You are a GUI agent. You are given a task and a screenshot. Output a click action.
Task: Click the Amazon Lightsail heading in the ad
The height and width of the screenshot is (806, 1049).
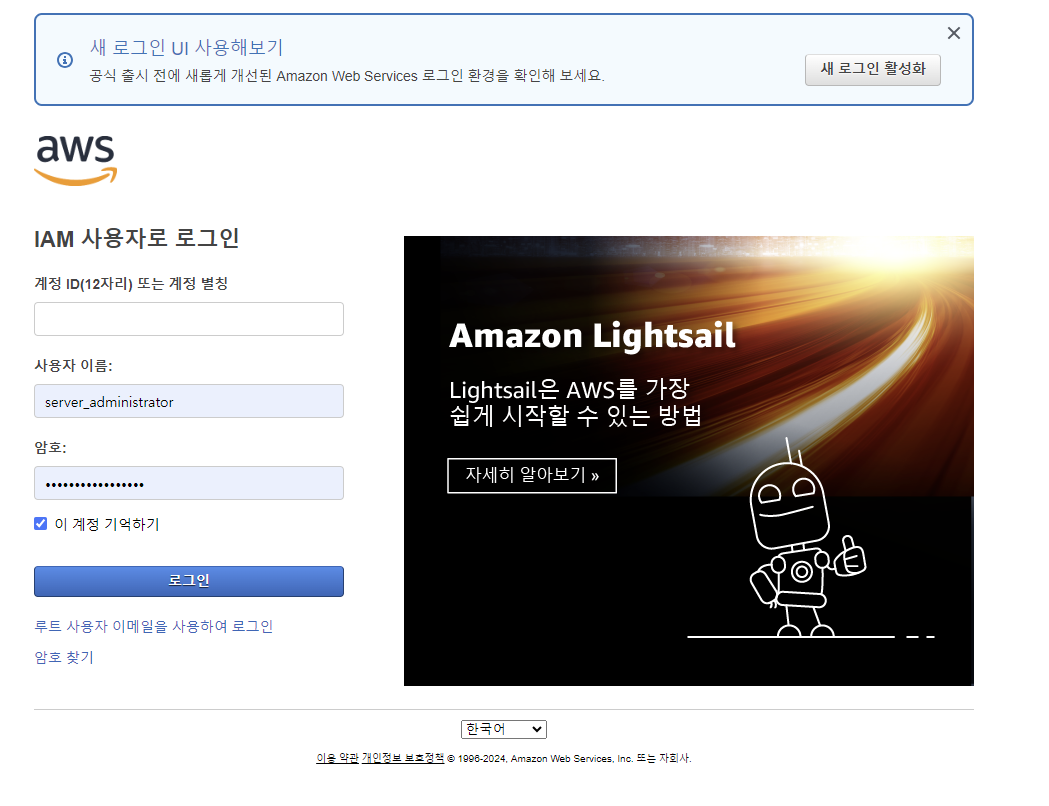tap(592, 336)
